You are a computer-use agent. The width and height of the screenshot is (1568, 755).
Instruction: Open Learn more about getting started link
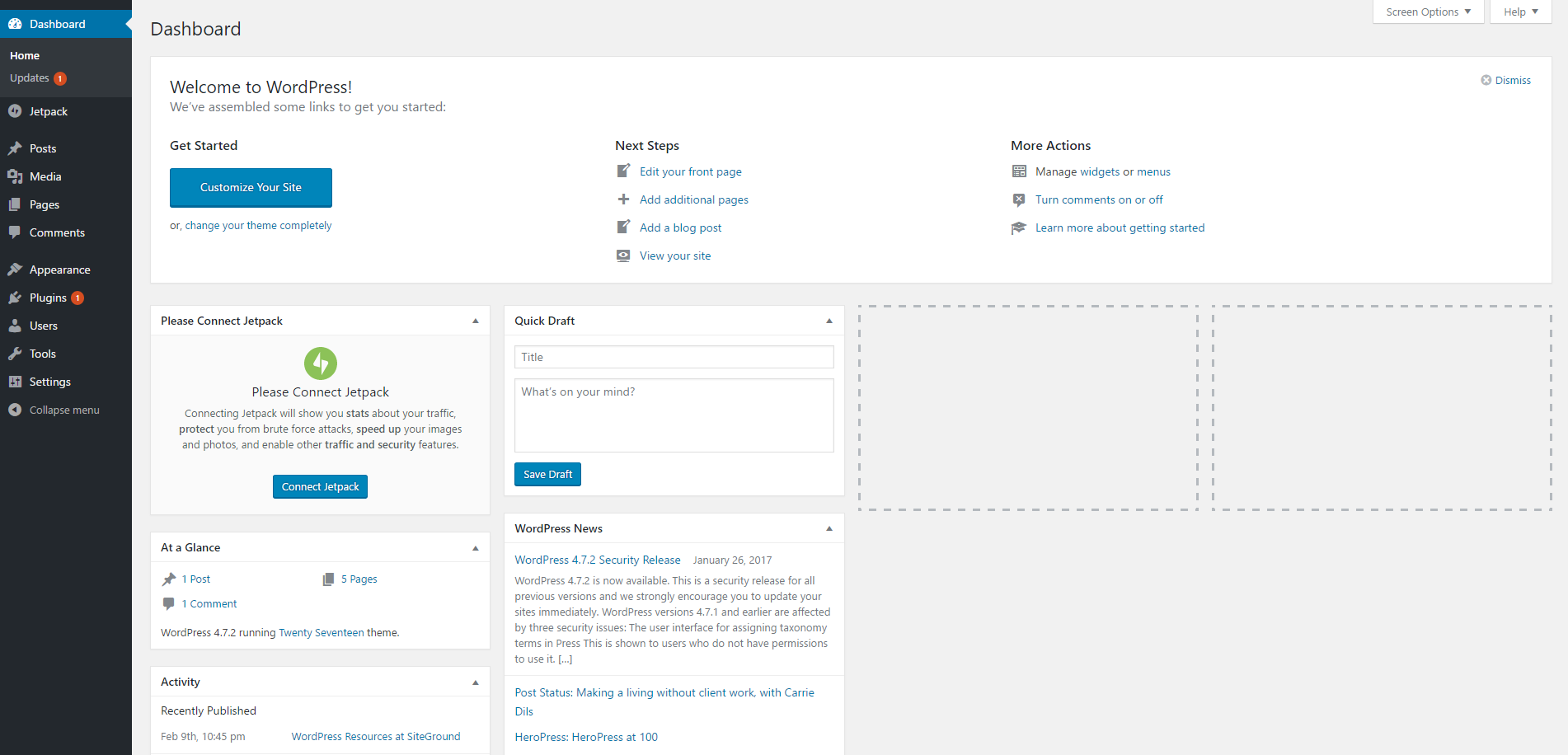point(1120,227)
